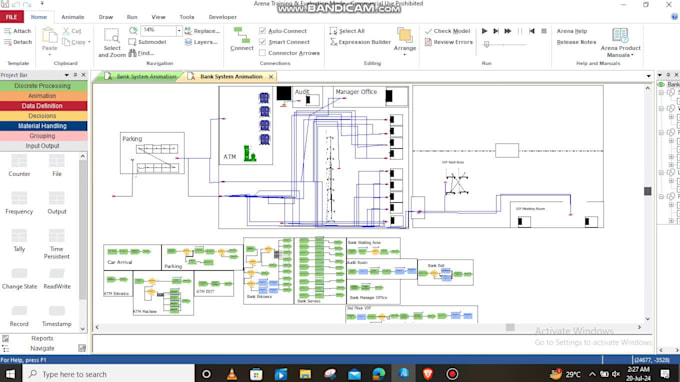
Task: Start the simulation with Go button
Action: (484, 31)
